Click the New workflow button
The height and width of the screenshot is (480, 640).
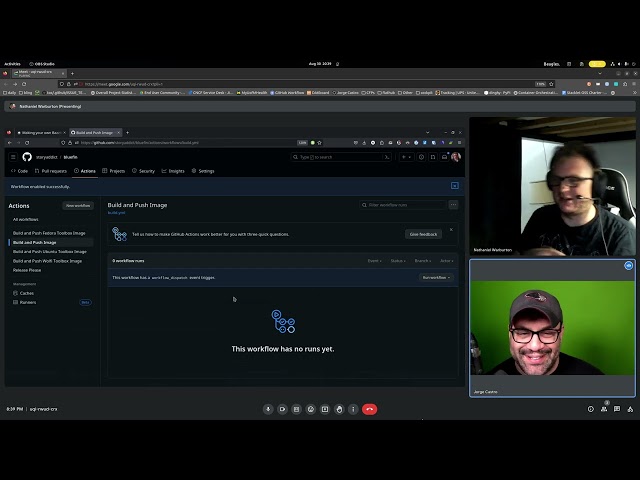[x=78, y=205]
